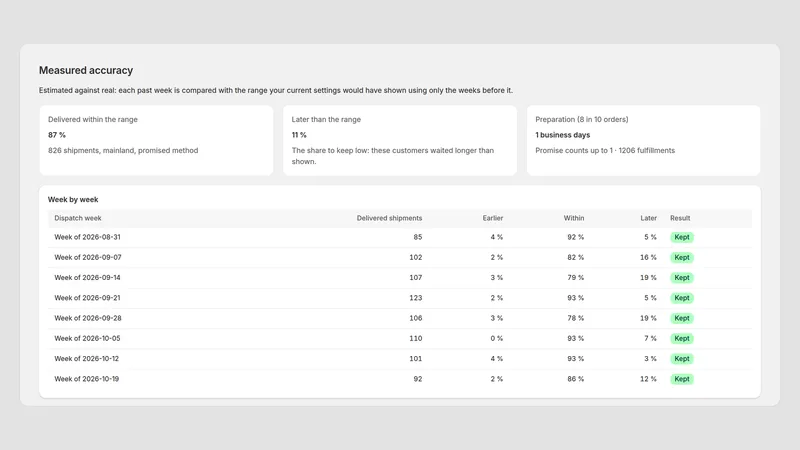Select the Week of 2026-09-07 row label
This screenshot has height=450, width=800.
coord(88,258)
